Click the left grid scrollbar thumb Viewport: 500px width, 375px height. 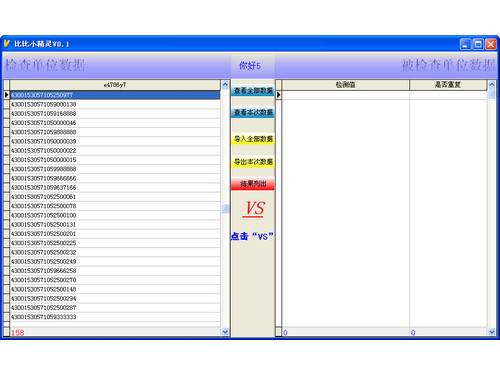[x=225, y=209]
